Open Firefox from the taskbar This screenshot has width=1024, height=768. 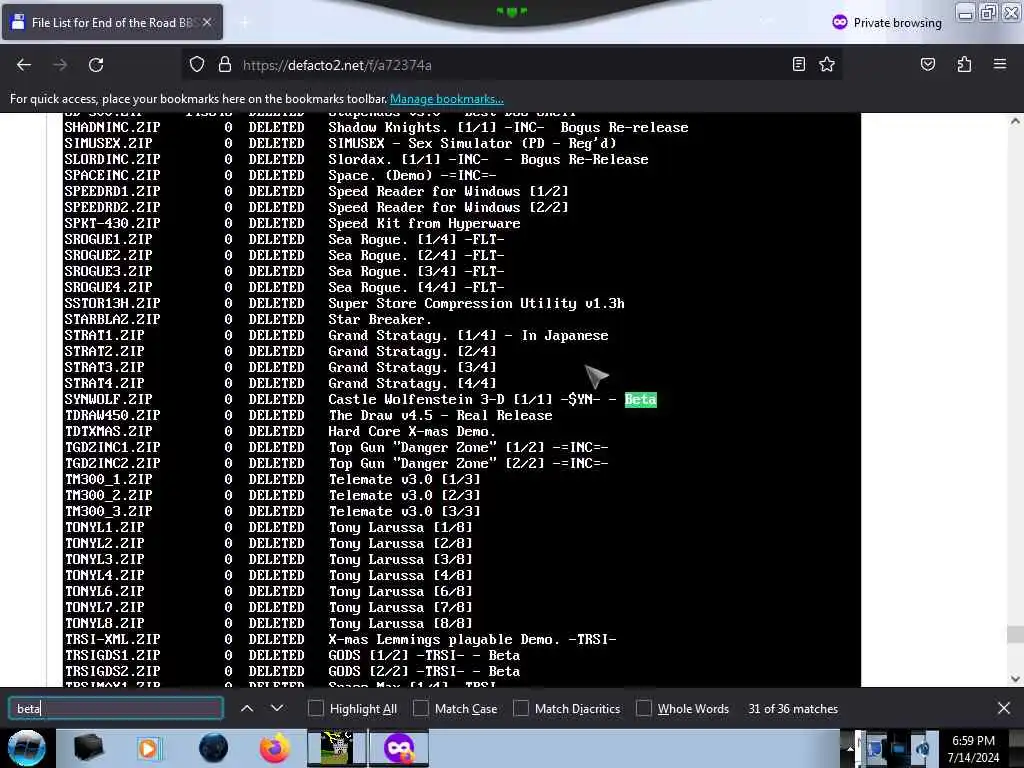click(275, 748)
